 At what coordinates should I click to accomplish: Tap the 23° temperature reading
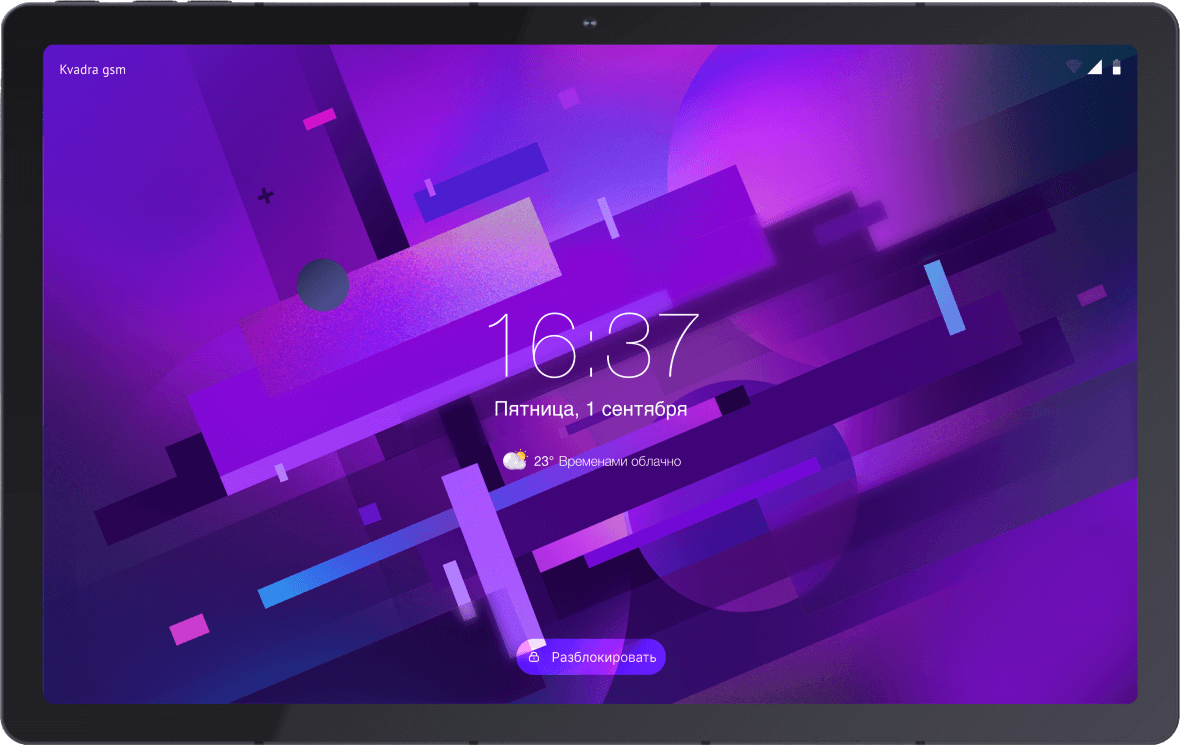[543, 461]
